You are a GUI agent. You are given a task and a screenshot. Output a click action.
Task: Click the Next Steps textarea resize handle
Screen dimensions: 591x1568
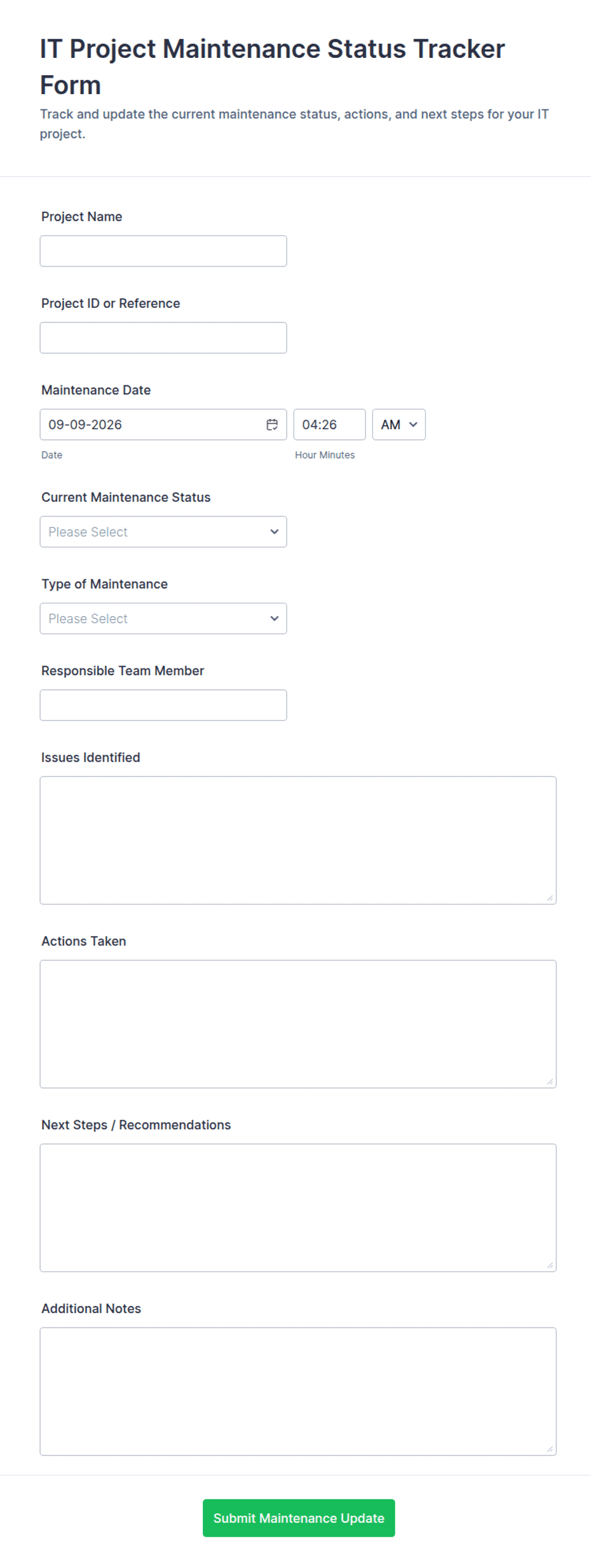point(550,1265)
